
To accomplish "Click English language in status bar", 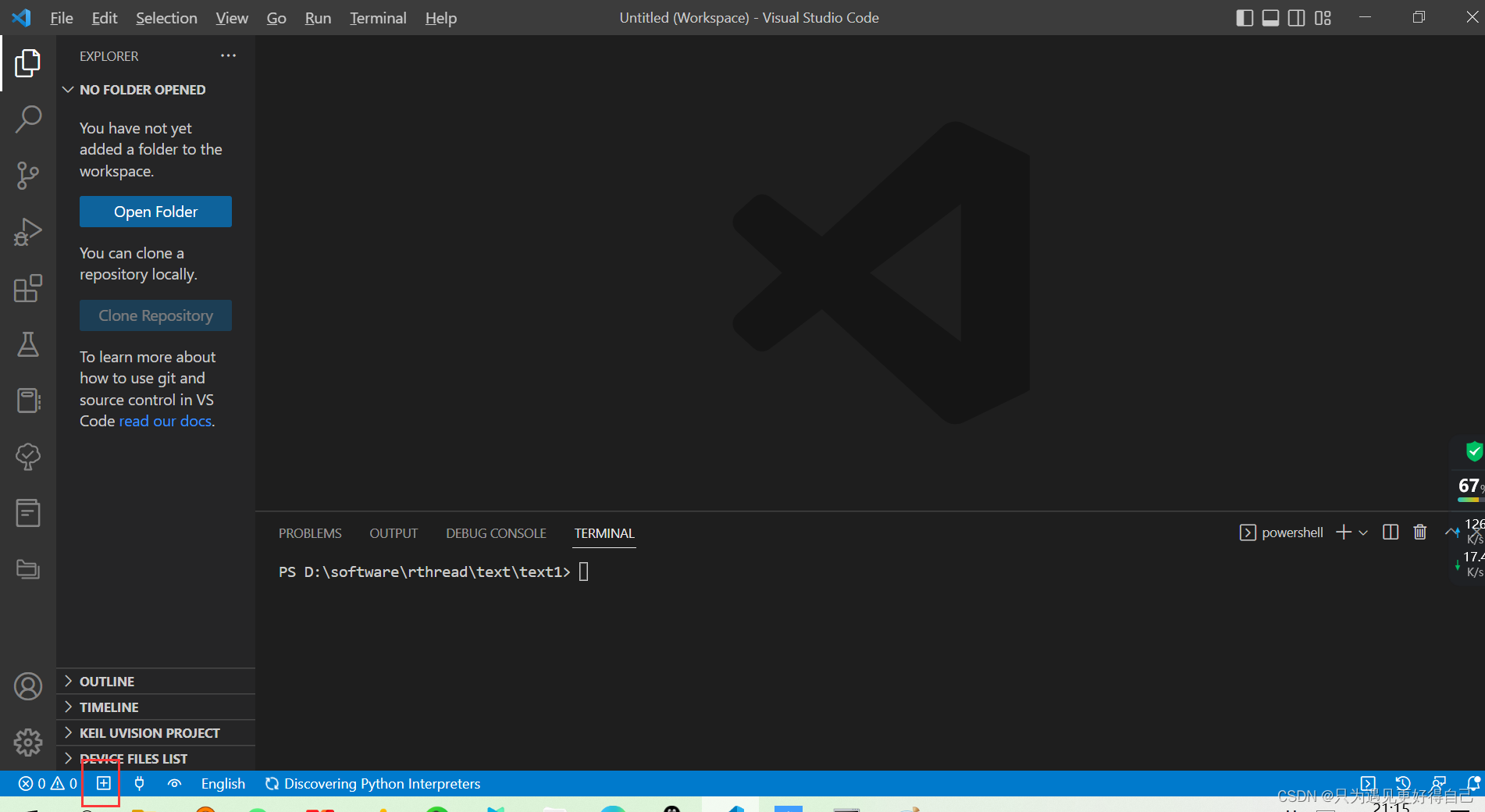I will pos(223,783).
